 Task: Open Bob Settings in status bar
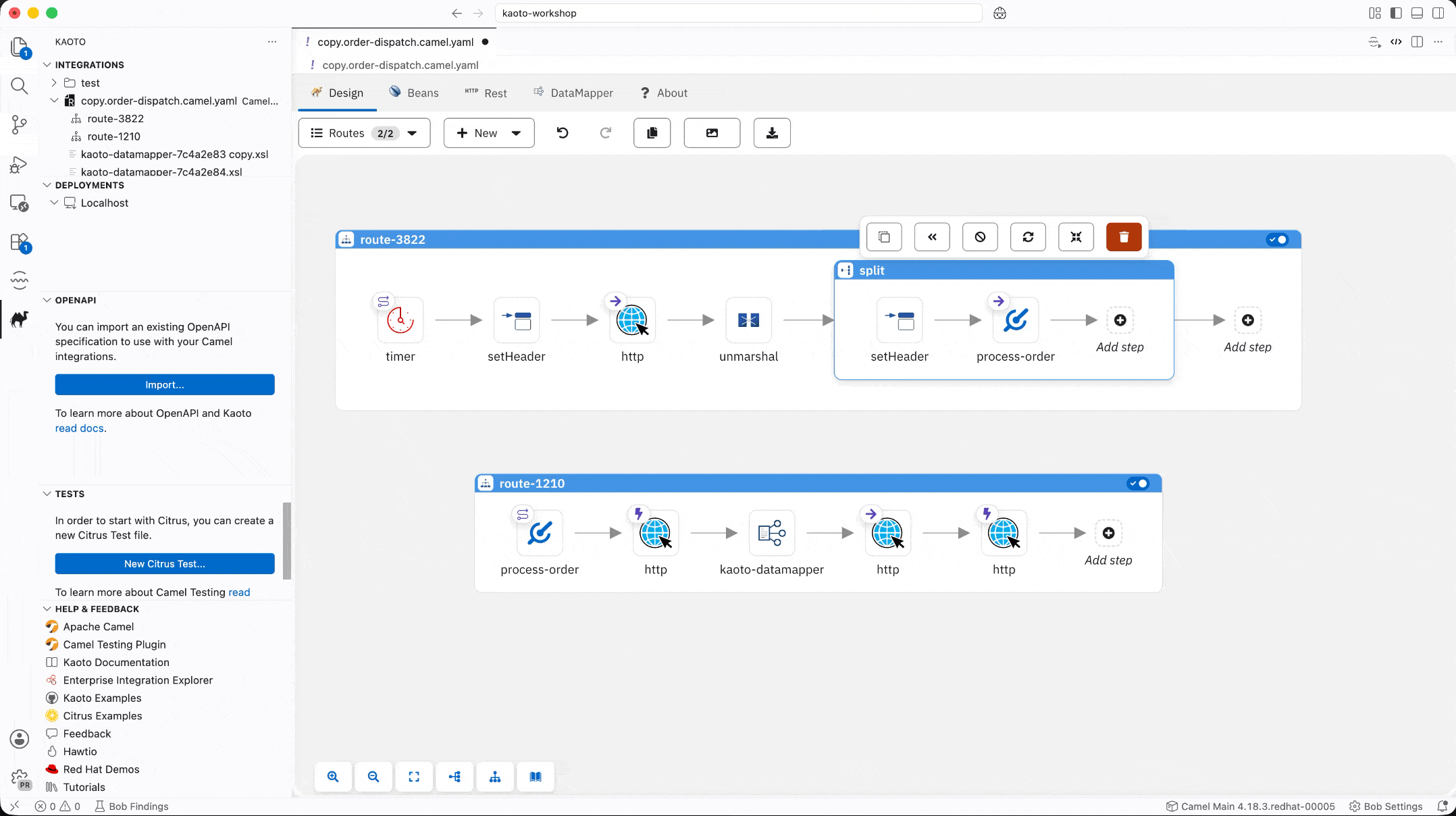pyautogui.click(x=1386, y=806)
